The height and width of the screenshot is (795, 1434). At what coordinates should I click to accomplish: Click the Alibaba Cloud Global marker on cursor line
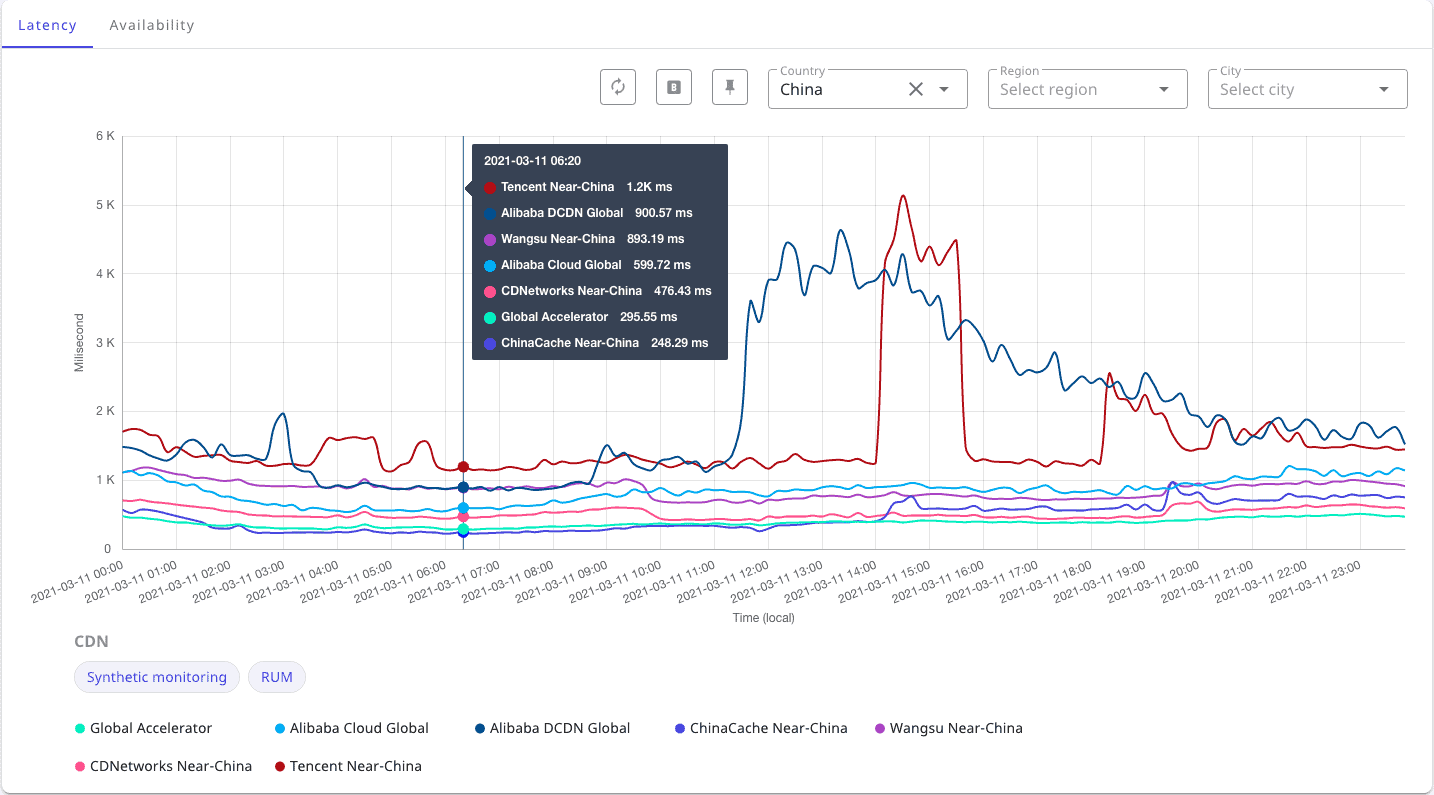[x=463, y=508]
